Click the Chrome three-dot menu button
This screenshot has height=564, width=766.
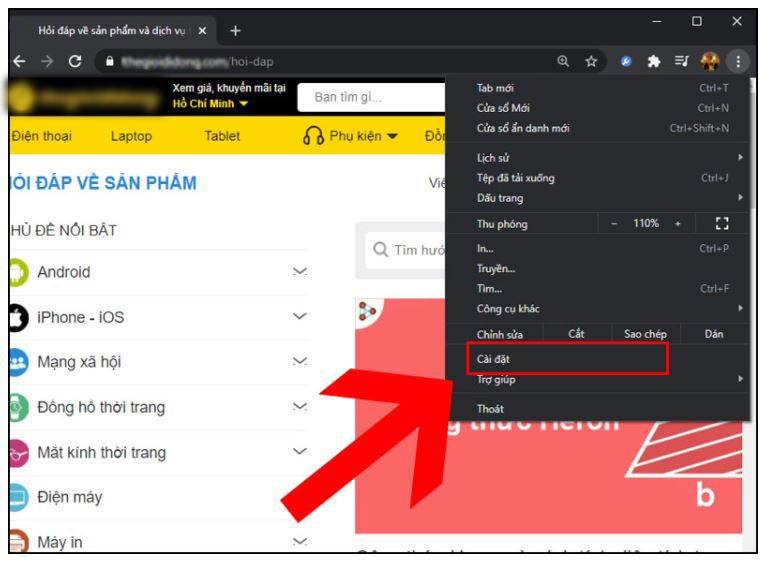[738, 62]
